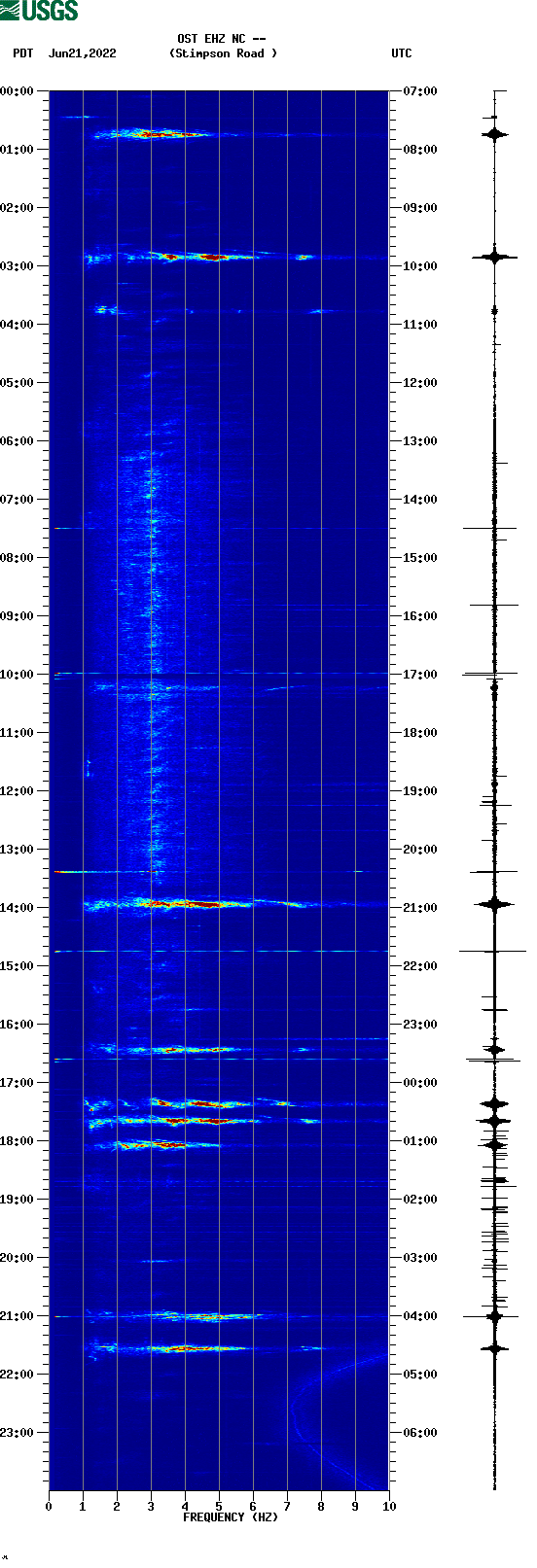This screenshot has height=1568, width=537.
Task: Click the USGS logo
Action: [39, 11]
